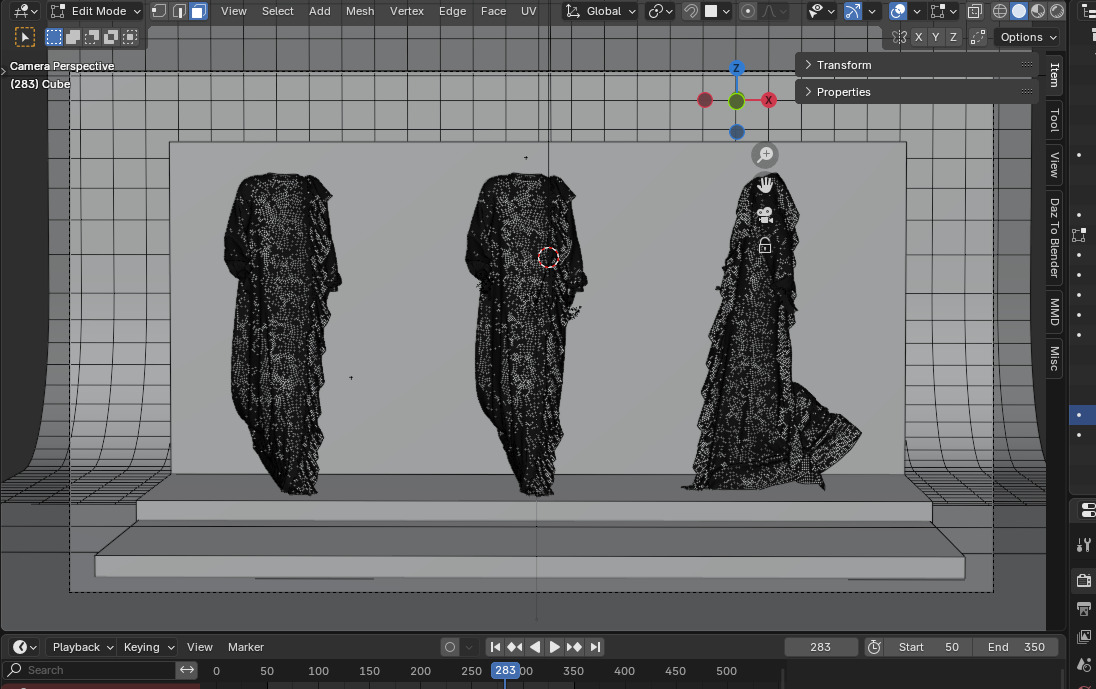Switch to solid shading
The width and height of the screenshot is (1096, 689).
[1019, 11]
